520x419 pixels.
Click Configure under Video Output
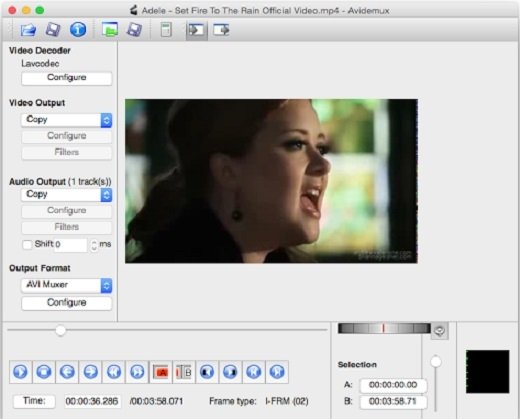pos(67,136)
